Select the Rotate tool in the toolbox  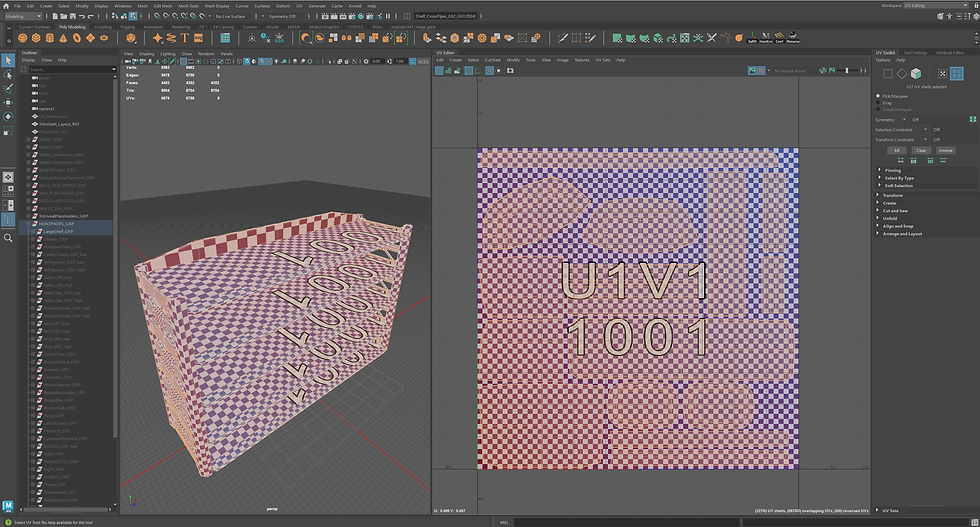tap(8, 116)
